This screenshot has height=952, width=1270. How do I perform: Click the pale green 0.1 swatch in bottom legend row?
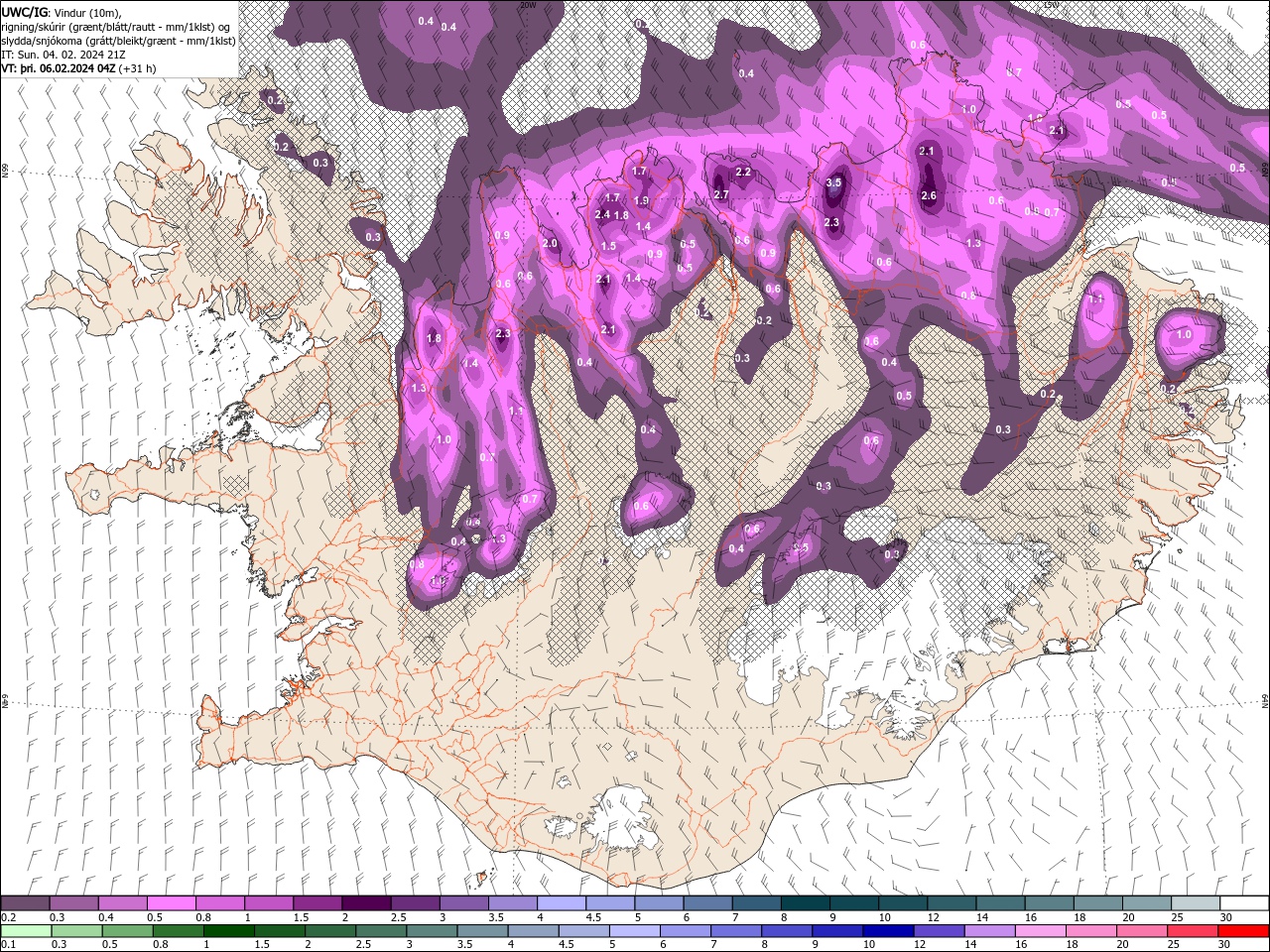click(25, 930)
